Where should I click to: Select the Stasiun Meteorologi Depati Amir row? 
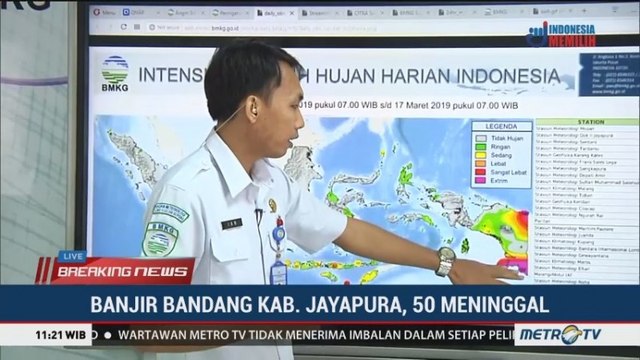pos(588,175)
